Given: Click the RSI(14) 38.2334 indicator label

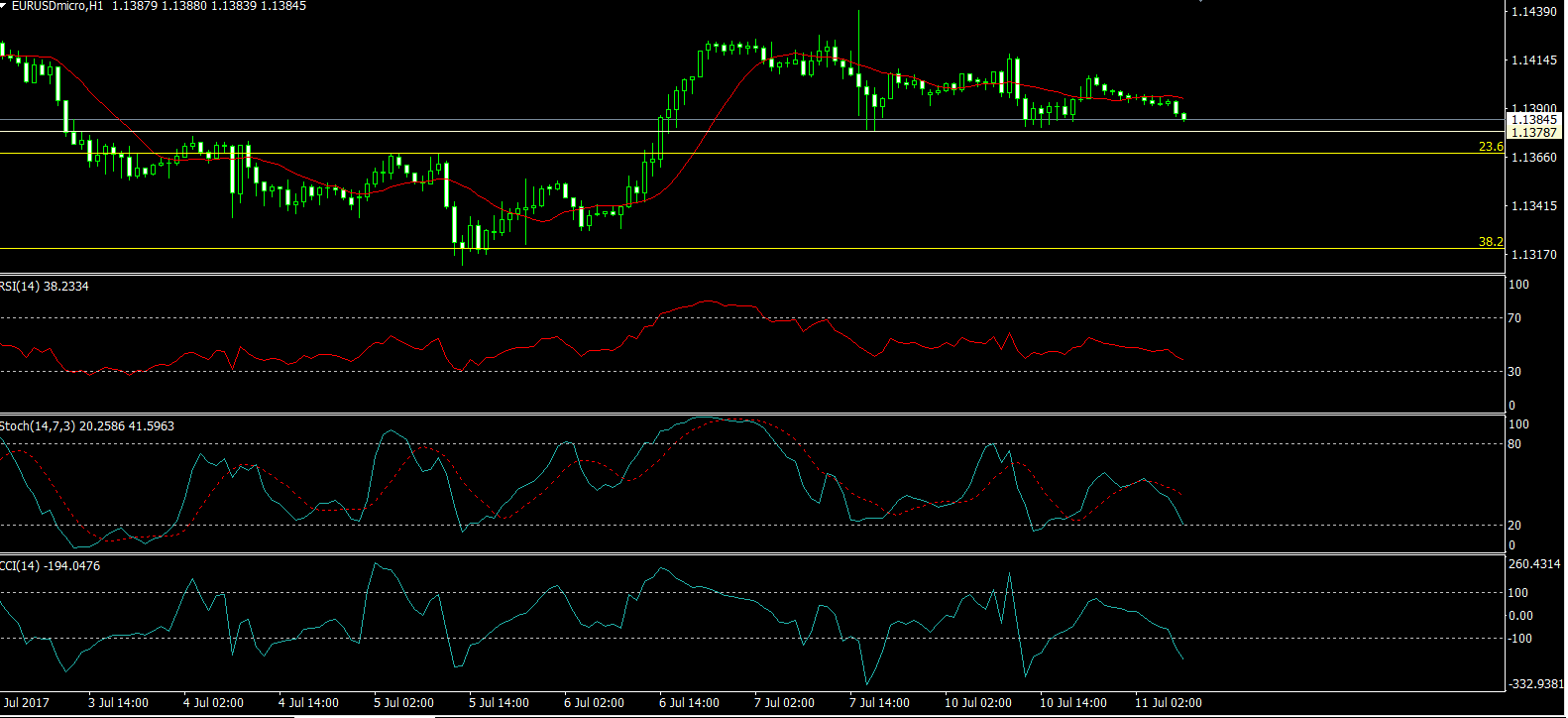Looking at the screenshot, I should pyautogui.click(x=45, y=286).
